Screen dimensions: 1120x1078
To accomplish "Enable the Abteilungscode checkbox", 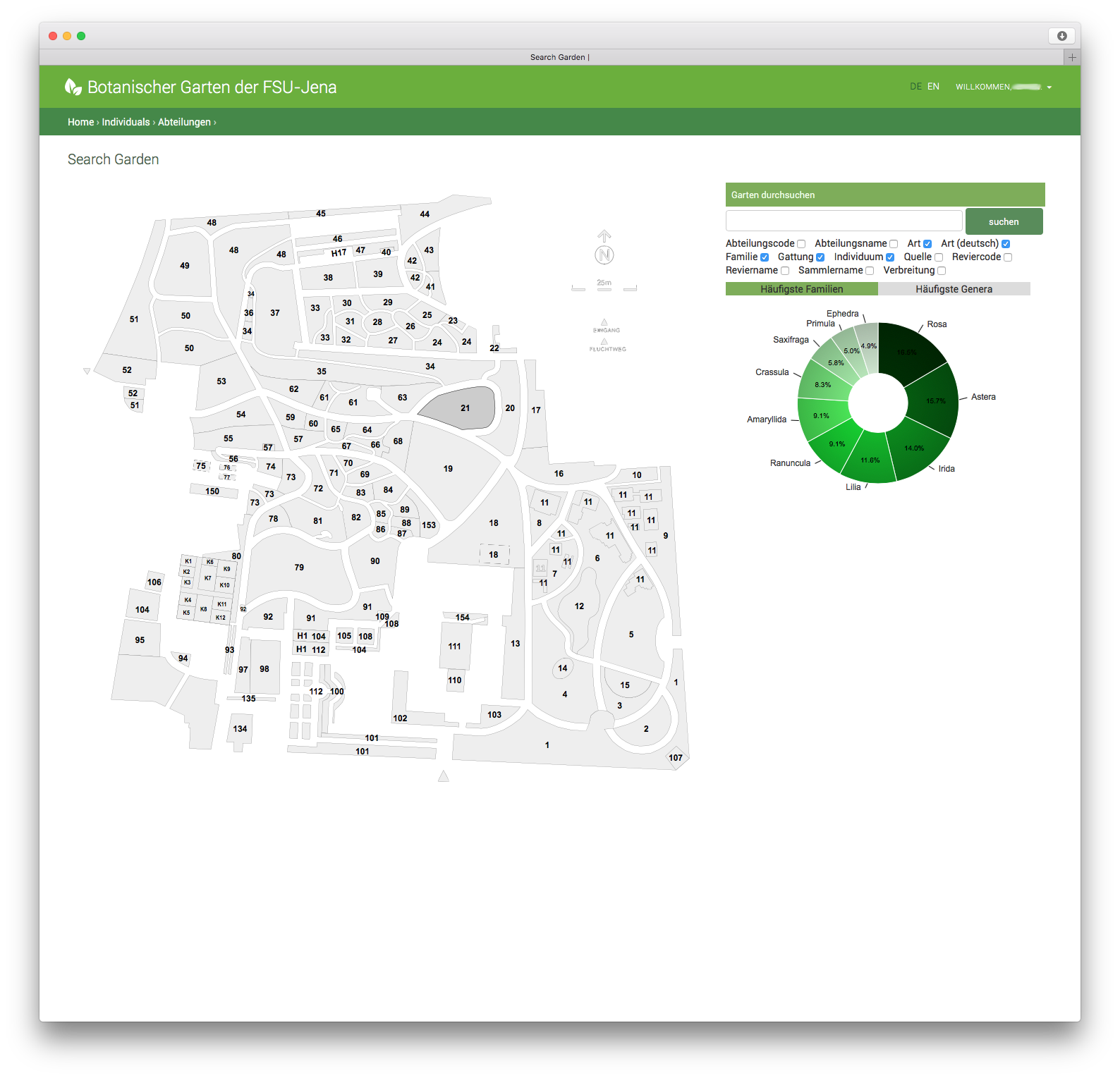I will pos(801,244).
